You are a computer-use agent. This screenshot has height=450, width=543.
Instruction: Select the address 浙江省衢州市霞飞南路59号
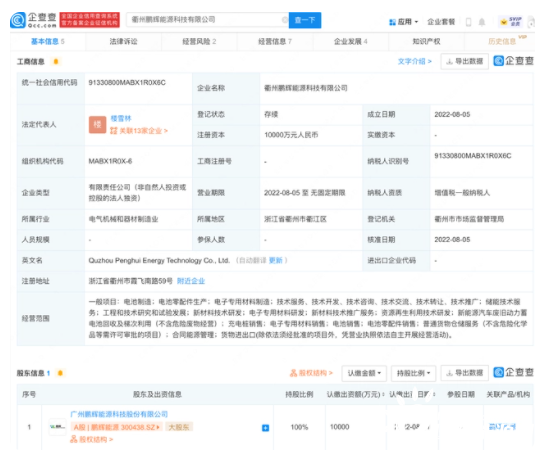pyautogui.click(x=131, y=281)
